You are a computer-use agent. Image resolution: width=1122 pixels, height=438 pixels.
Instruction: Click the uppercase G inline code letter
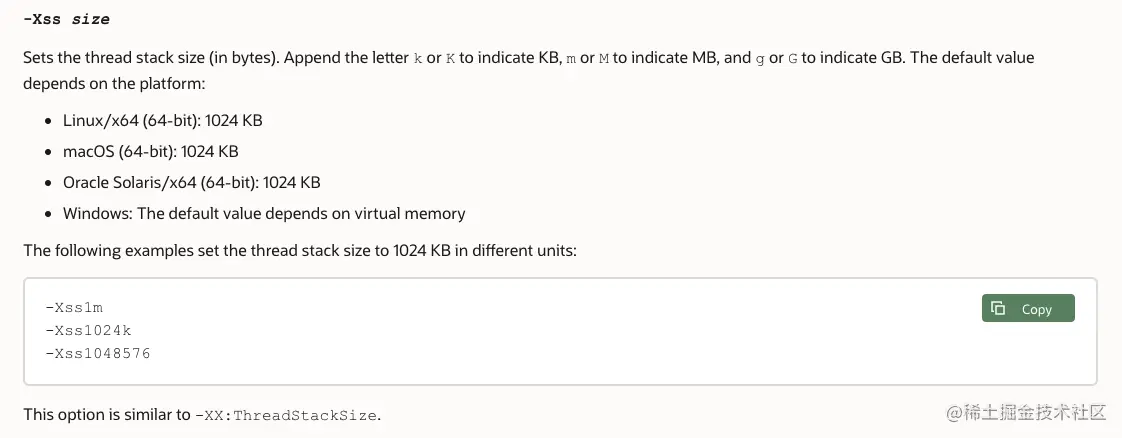792,58
